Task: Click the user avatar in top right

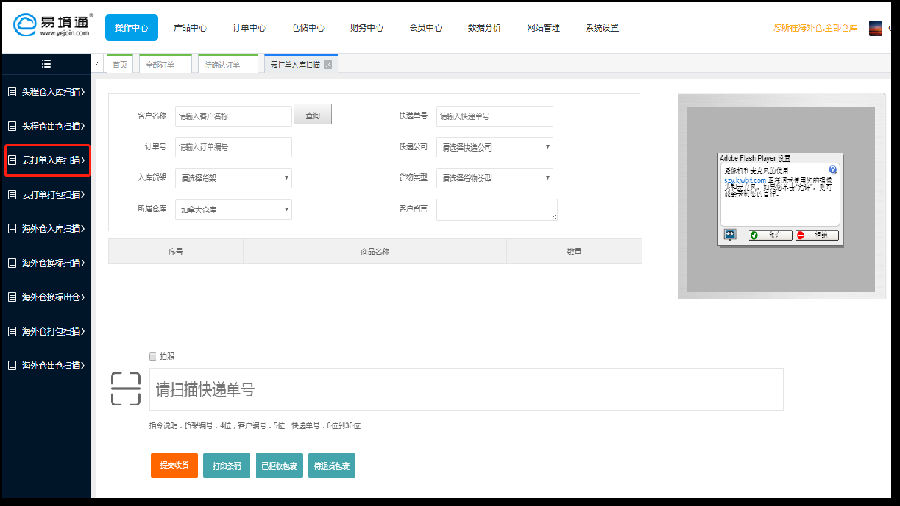Action: point(877,28)
